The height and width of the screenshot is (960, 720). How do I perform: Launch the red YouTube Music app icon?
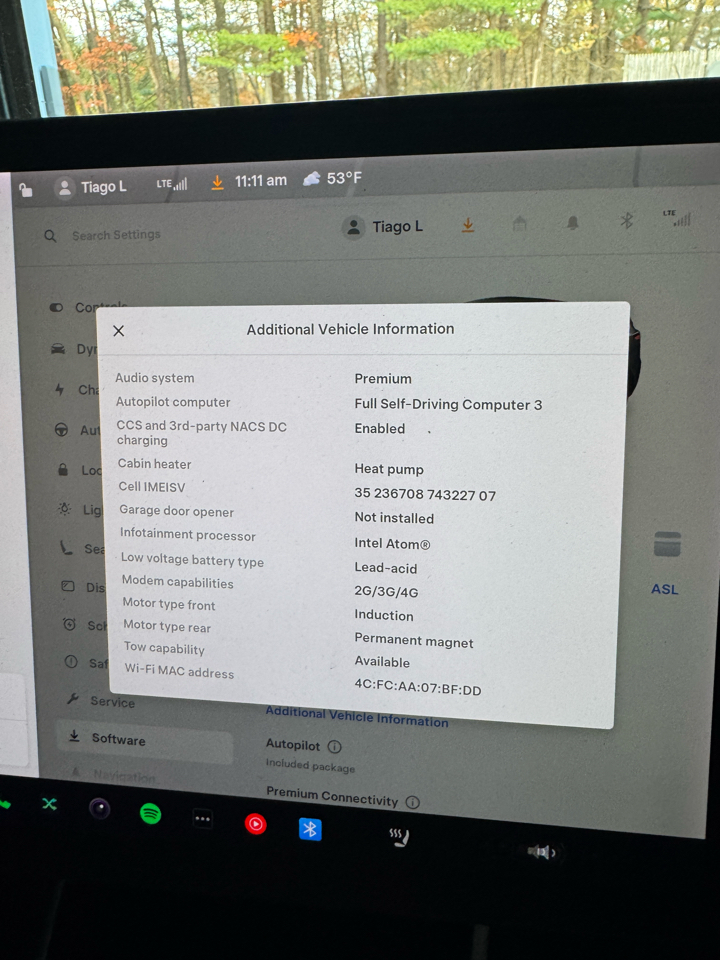(256, 824)
